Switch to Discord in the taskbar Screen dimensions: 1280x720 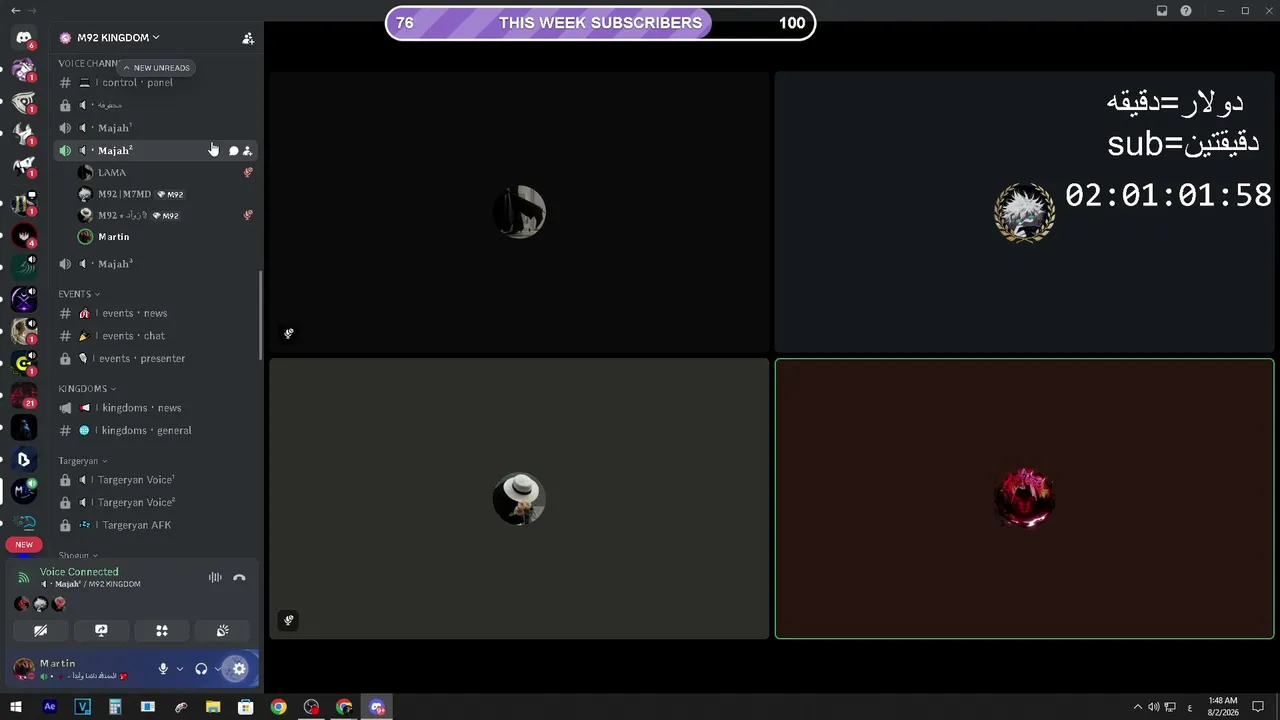pyautogui.click(x=377, y=707)
